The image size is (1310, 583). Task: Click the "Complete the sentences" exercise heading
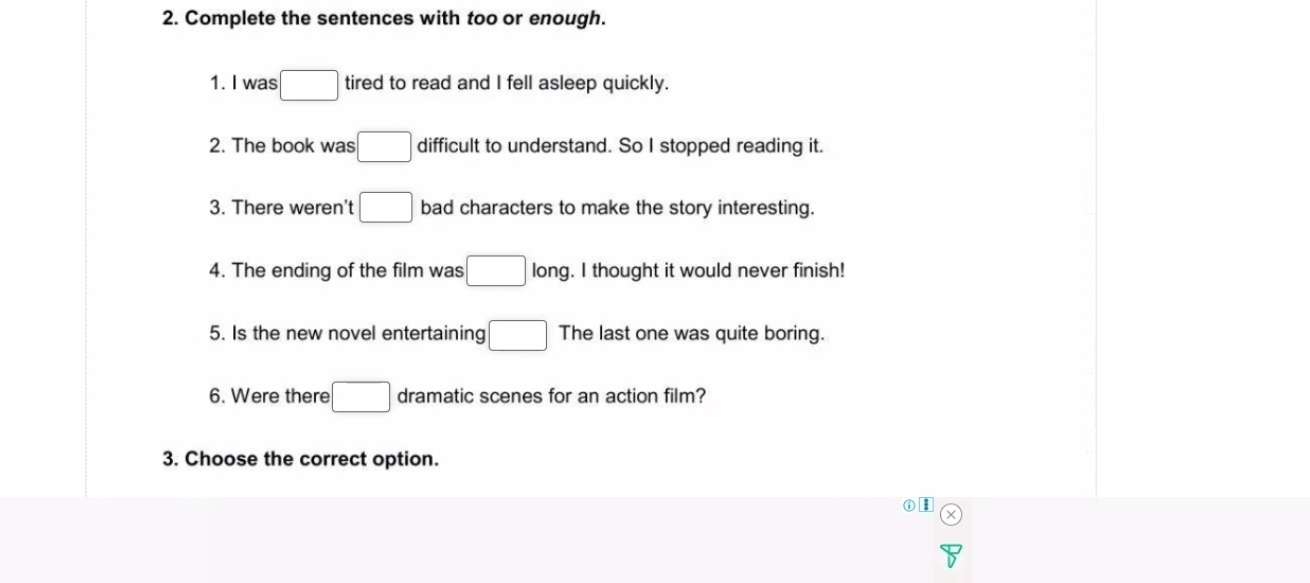384,19
